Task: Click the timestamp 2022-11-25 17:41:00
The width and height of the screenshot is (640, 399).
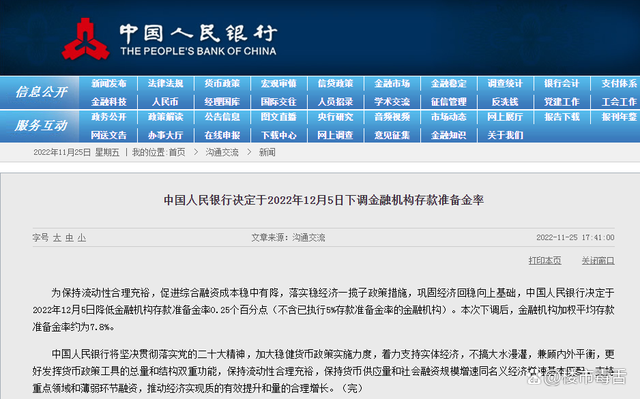Action: click(x=575, y=238)
